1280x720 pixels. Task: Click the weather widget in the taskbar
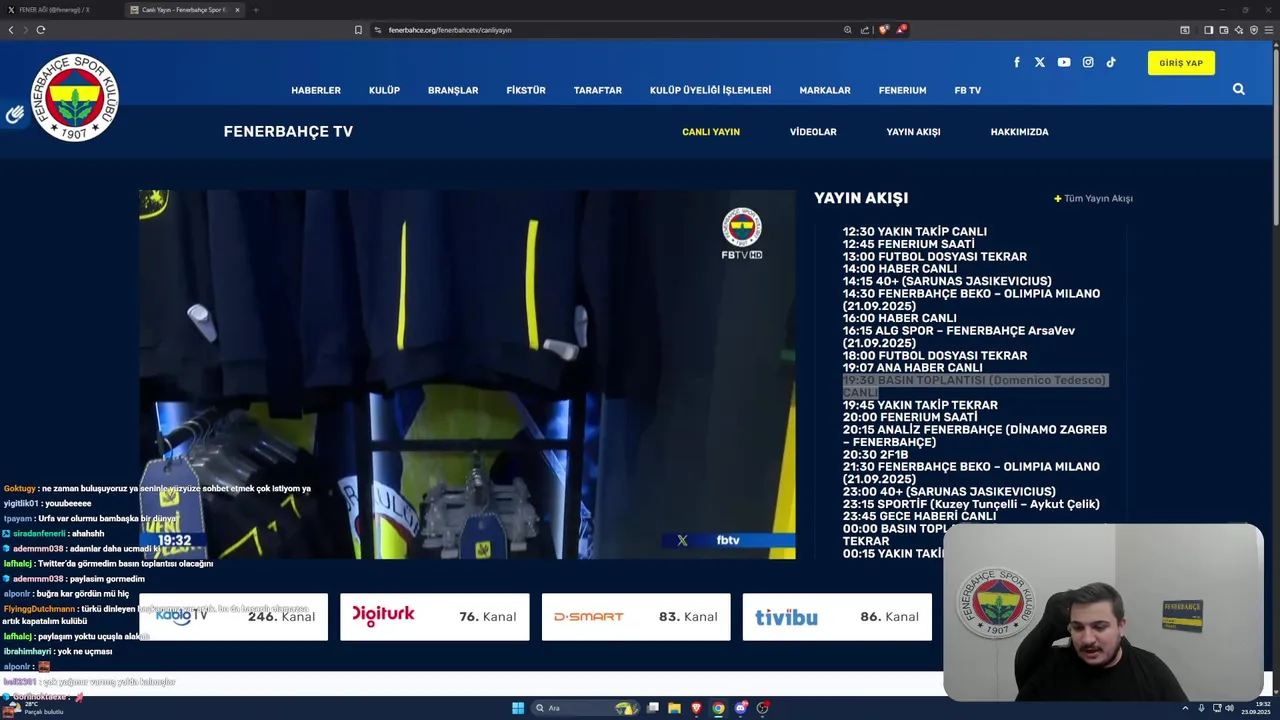click(x=35, y=708)
